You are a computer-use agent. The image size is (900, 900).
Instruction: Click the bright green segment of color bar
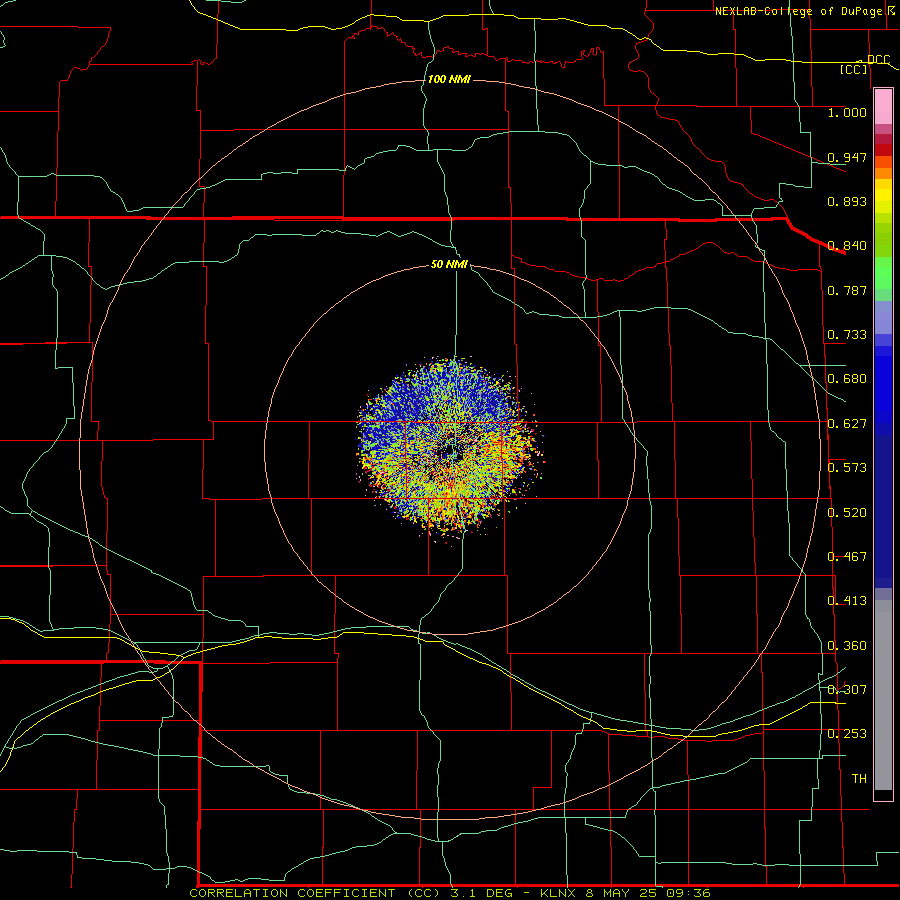(883, 273)
